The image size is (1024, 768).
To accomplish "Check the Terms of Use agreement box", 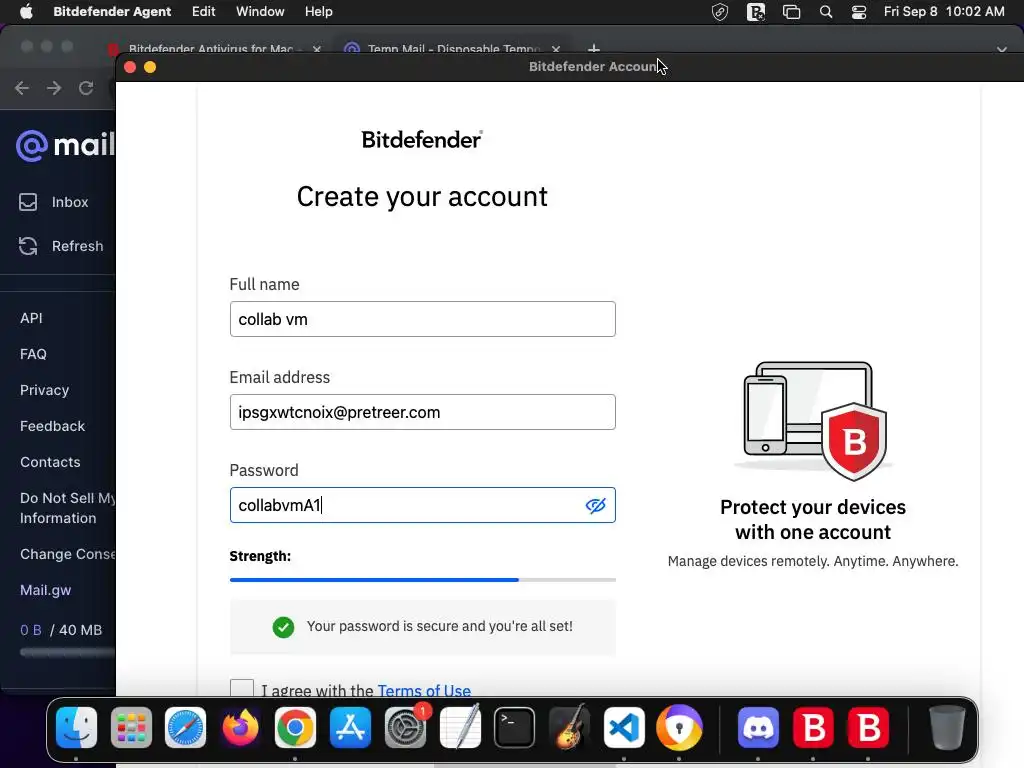I will (242, 688).
